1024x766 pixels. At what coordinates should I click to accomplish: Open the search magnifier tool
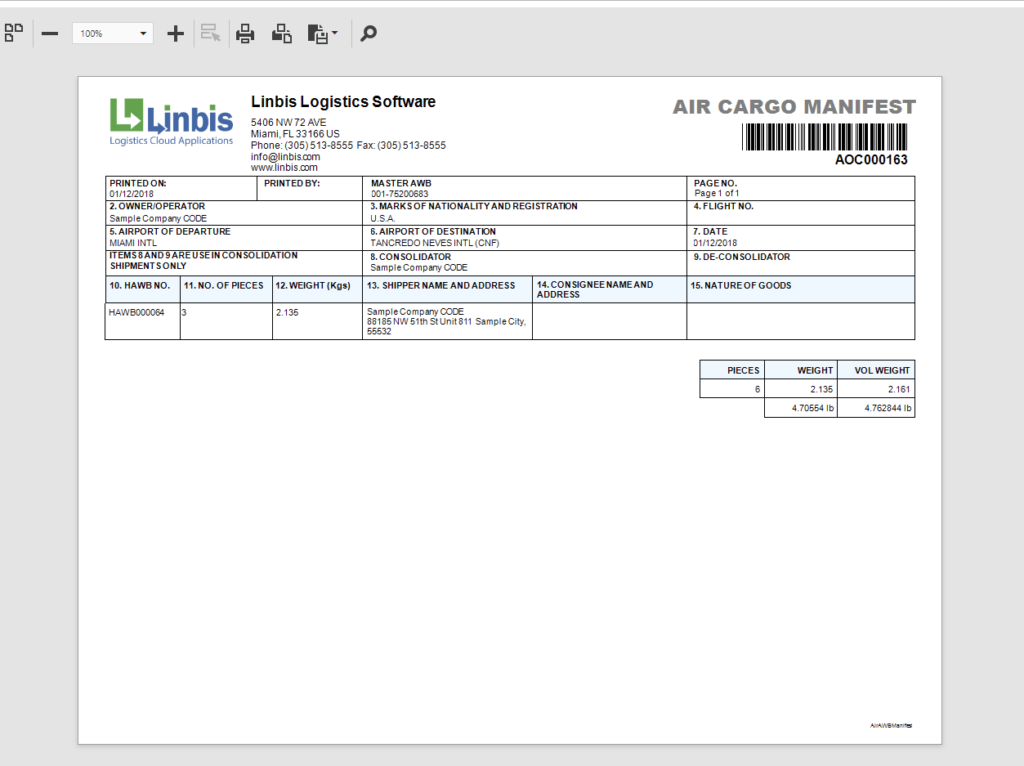368,33
